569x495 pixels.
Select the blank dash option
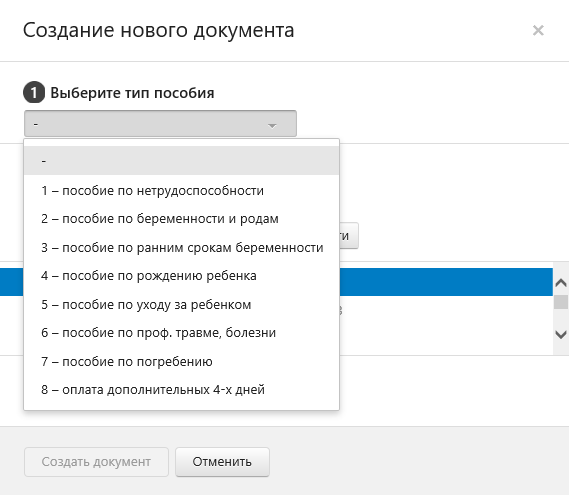181,160
